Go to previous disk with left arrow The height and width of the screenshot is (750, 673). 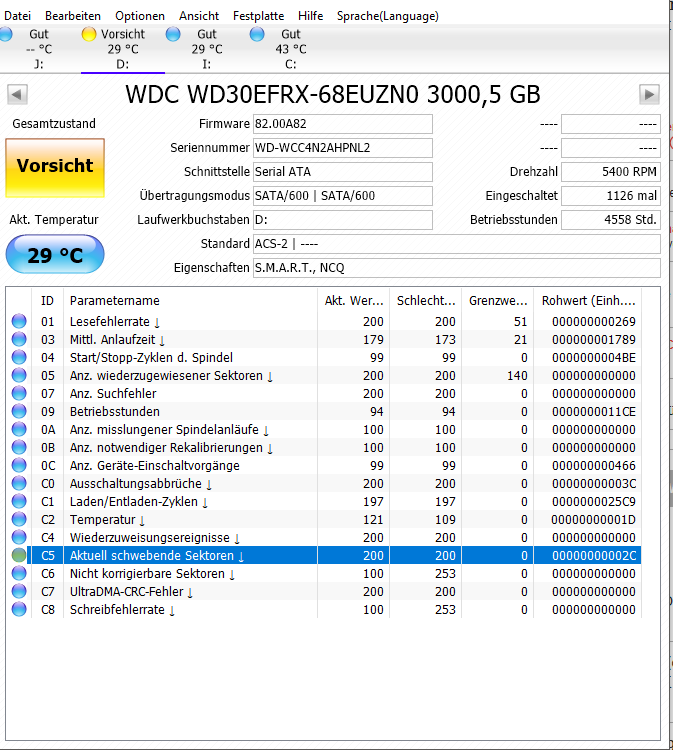pos(17,94)
